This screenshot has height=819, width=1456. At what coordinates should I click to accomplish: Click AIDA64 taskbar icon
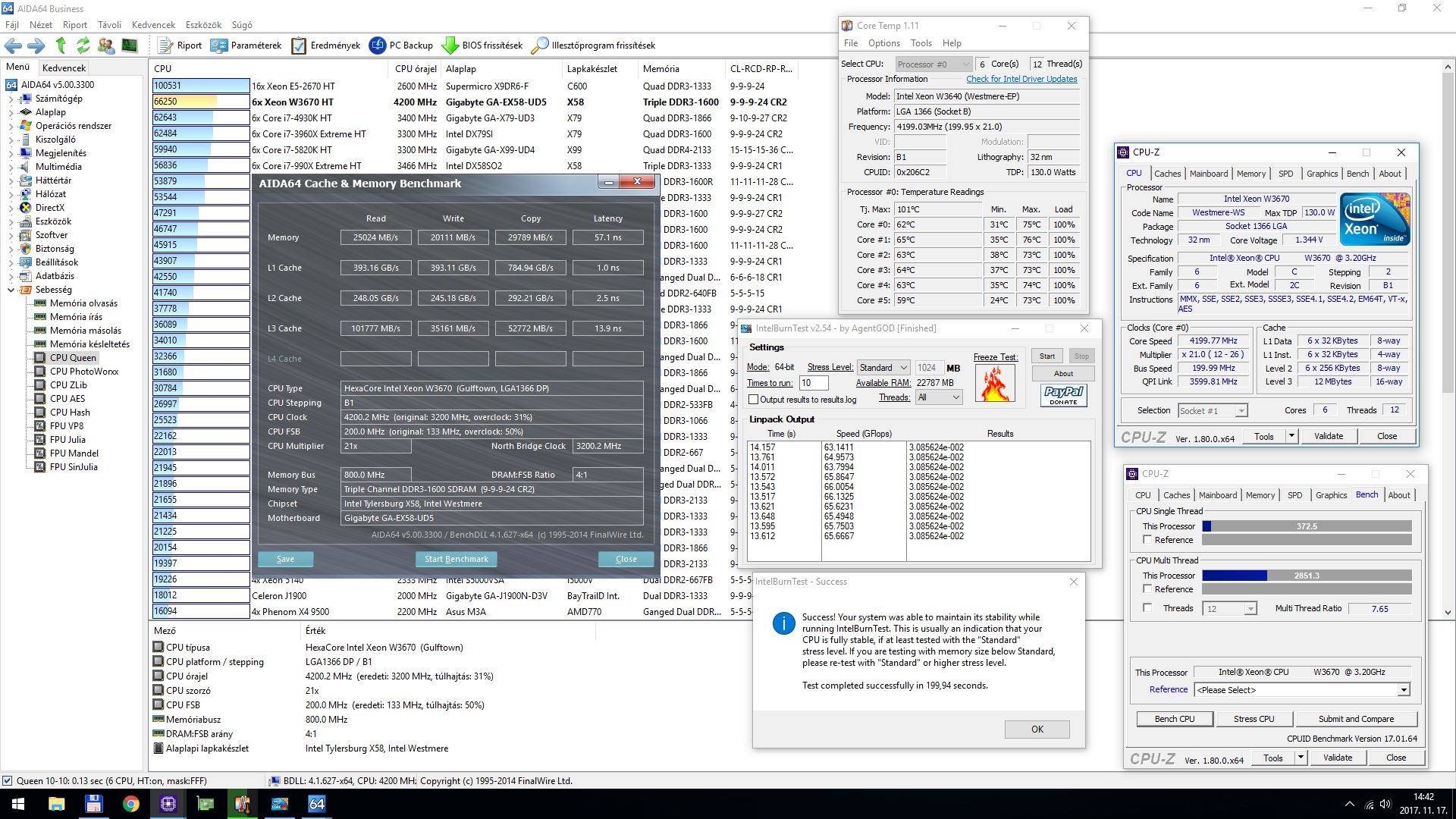coord(317,804)
